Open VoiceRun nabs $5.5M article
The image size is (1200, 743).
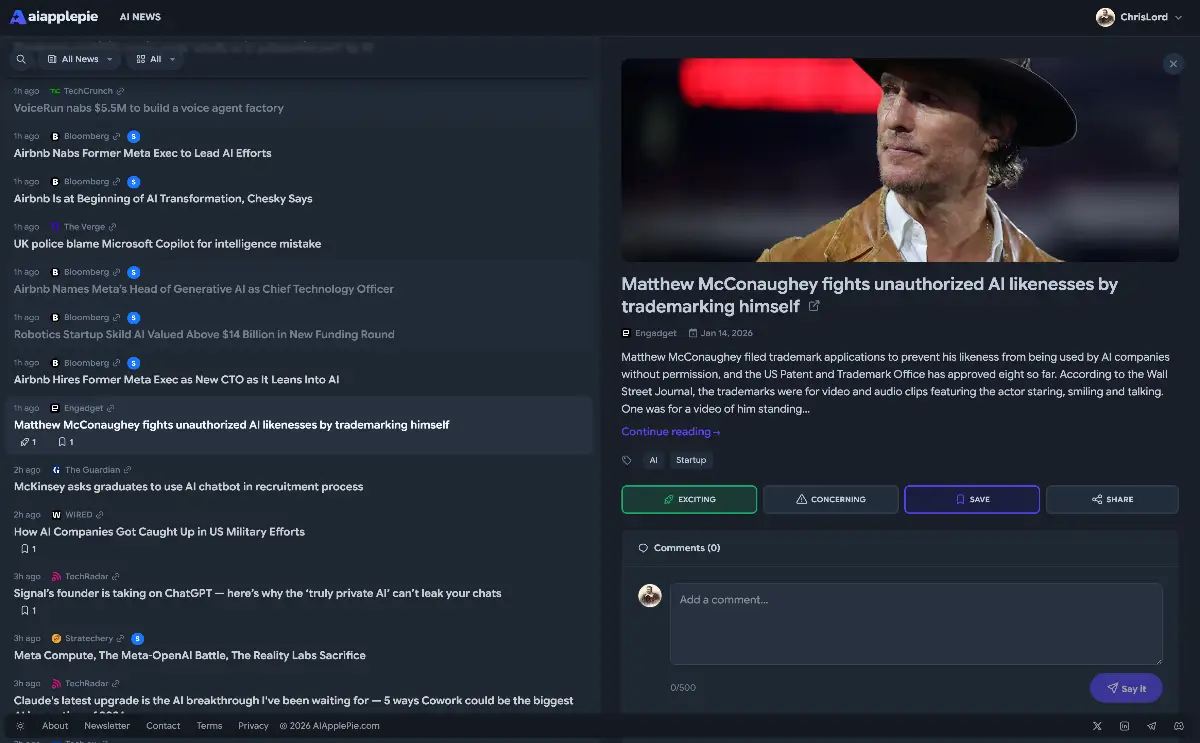pos(149,108)
